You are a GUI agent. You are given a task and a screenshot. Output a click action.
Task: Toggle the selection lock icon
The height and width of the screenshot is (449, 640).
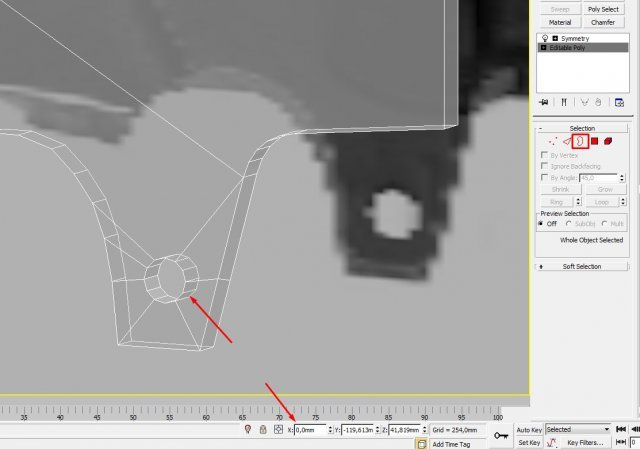263,430
